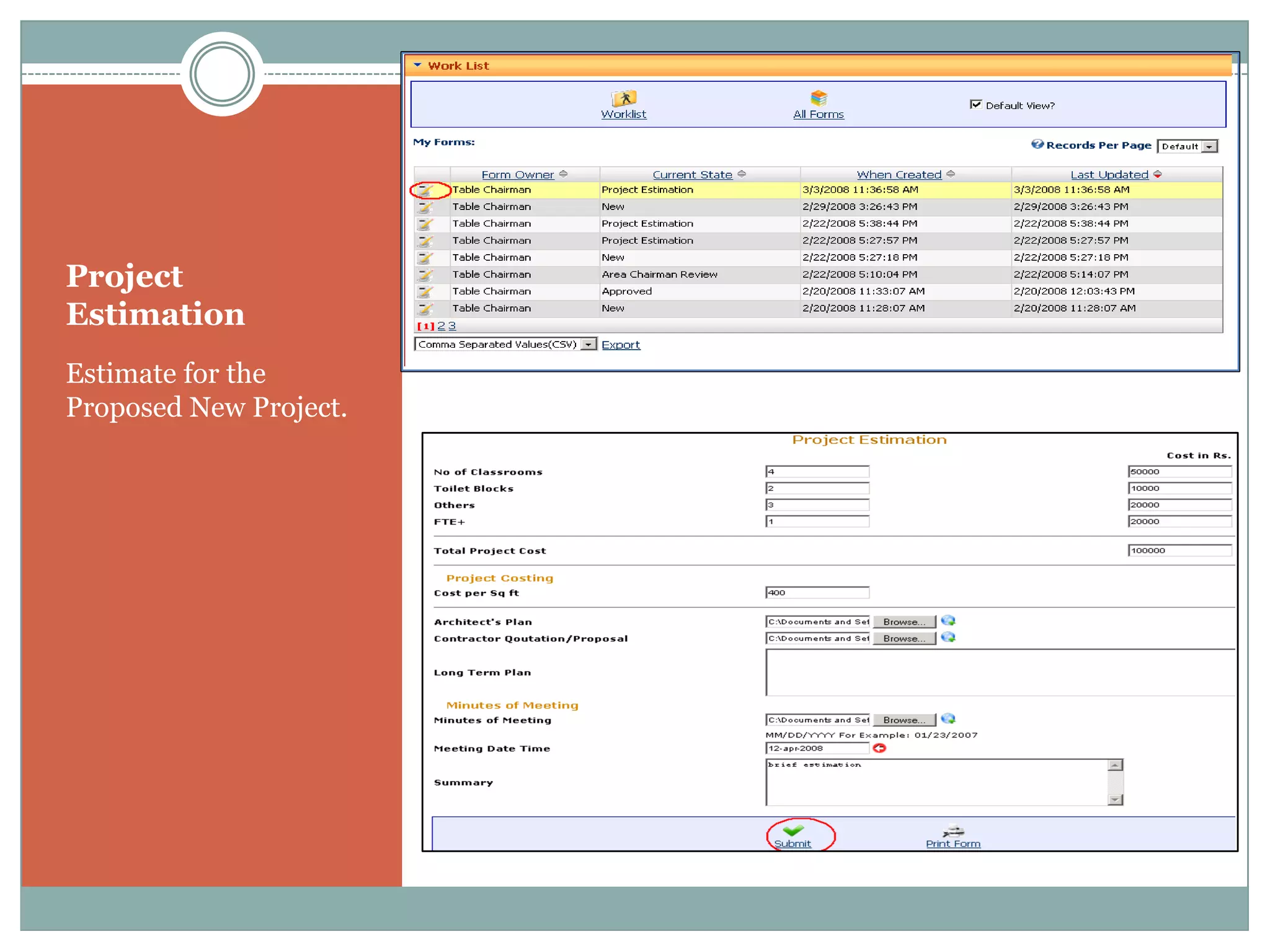This screenshot has height=952, width=1270.
Task: Sort by the Form Owner column header
Action: pyautogui.click(x=517, y=175)
